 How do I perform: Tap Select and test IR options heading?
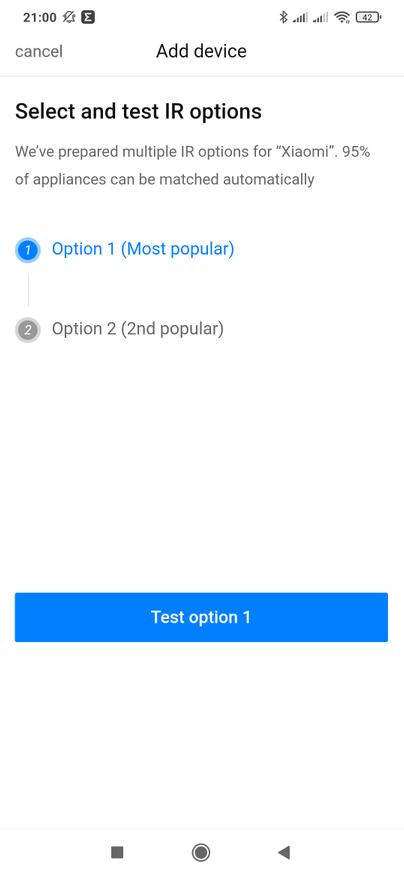tap(138, 112)
